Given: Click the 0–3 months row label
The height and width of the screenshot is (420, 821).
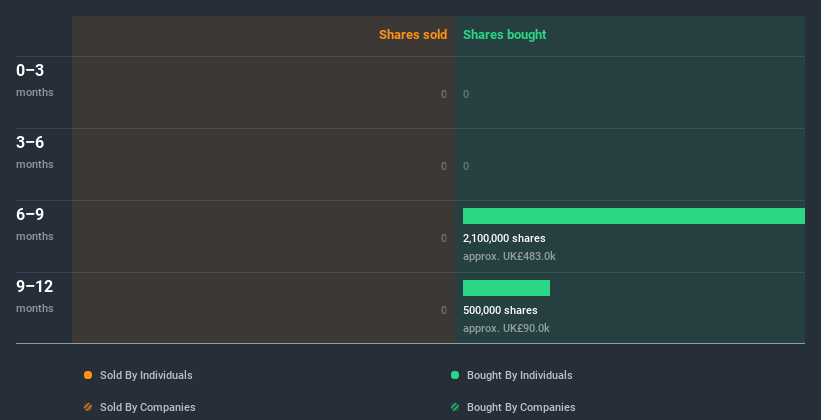Looking at the screenshot, I should pyautogui.click(x=35, y=80).
